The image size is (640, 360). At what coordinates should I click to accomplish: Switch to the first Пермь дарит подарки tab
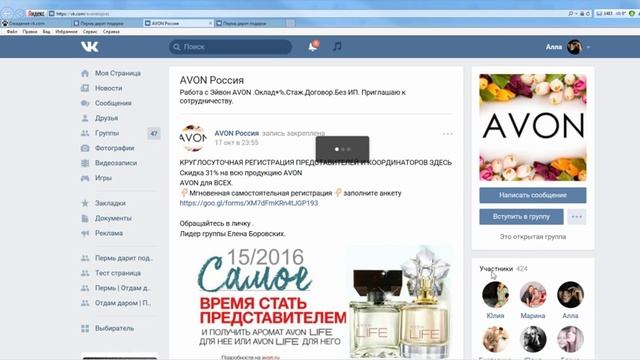click(107, 23)
